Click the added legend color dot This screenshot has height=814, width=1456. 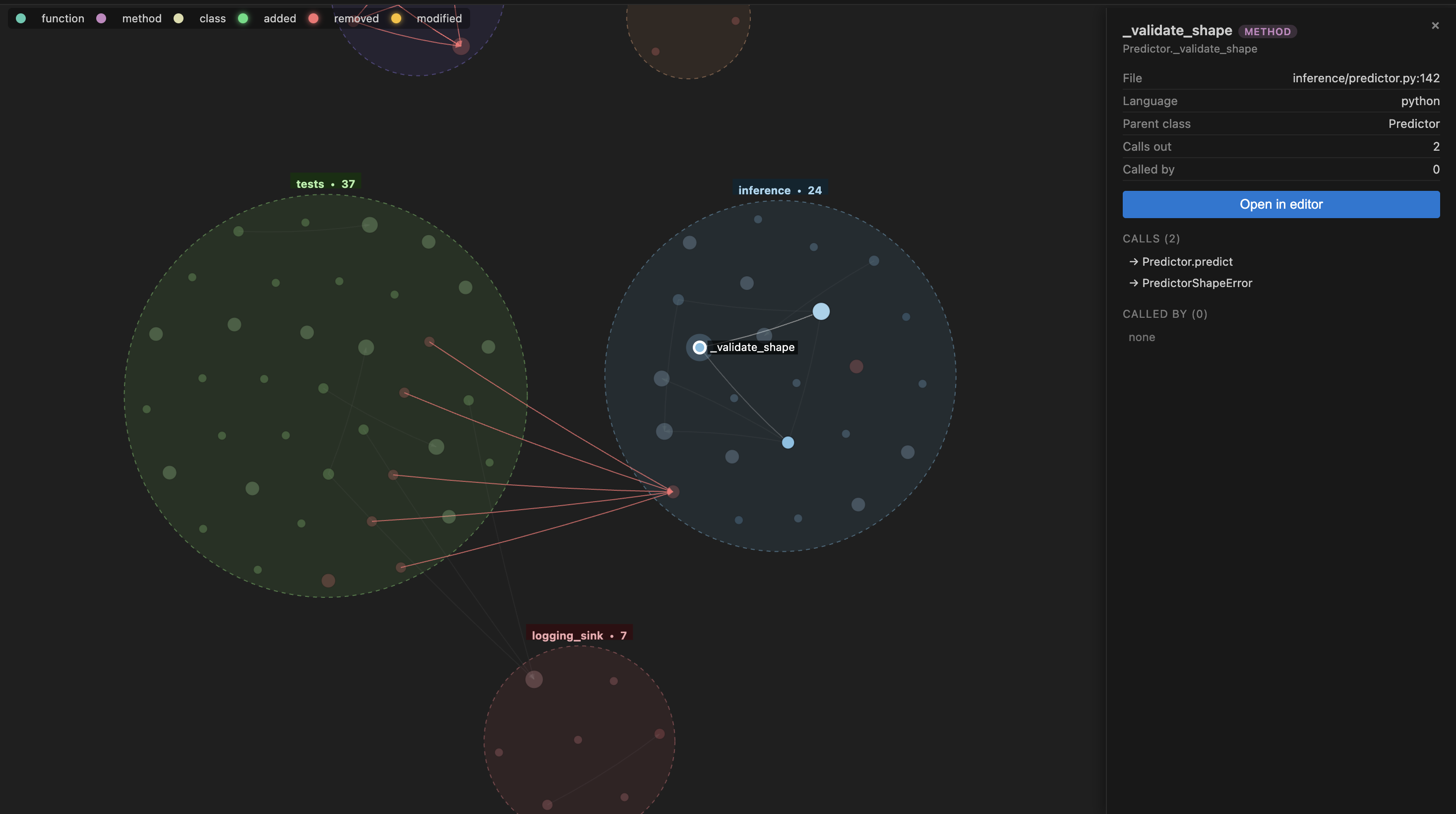(243, 19)
